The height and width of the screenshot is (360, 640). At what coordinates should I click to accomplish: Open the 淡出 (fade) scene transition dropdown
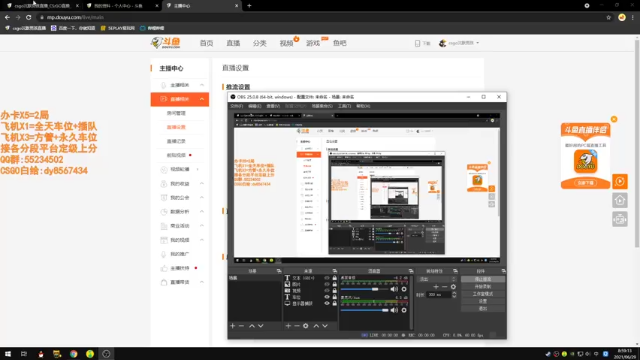pyautogui.click(x=437, y=279)
